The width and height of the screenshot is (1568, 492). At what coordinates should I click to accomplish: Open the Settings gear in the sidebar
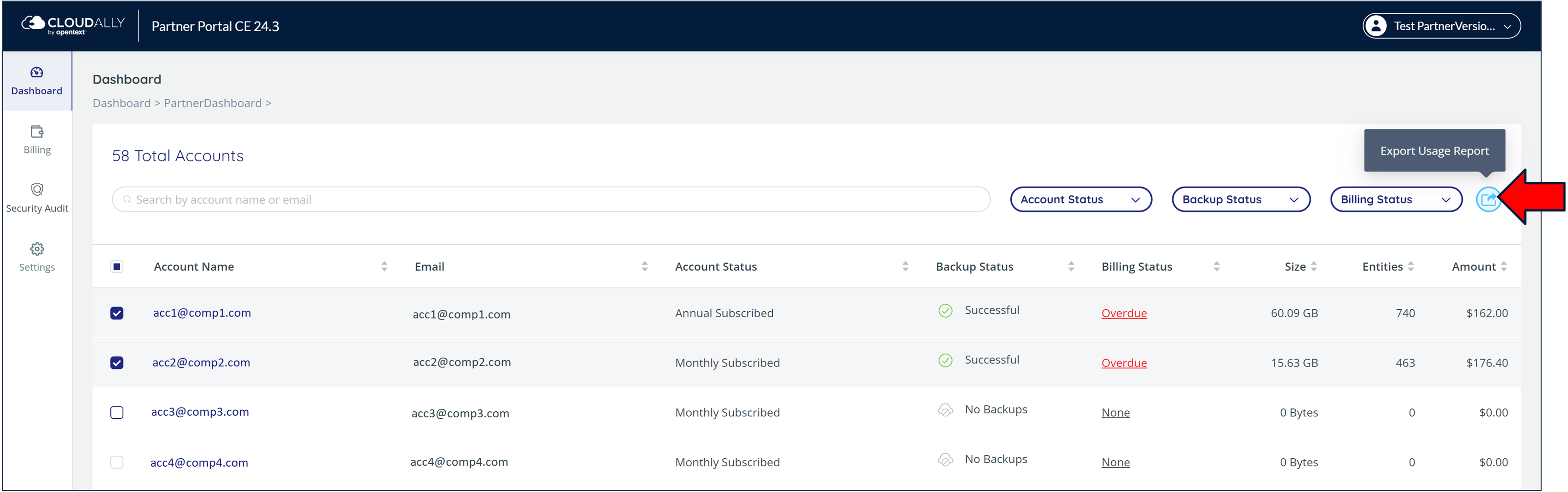coord(37,249)
